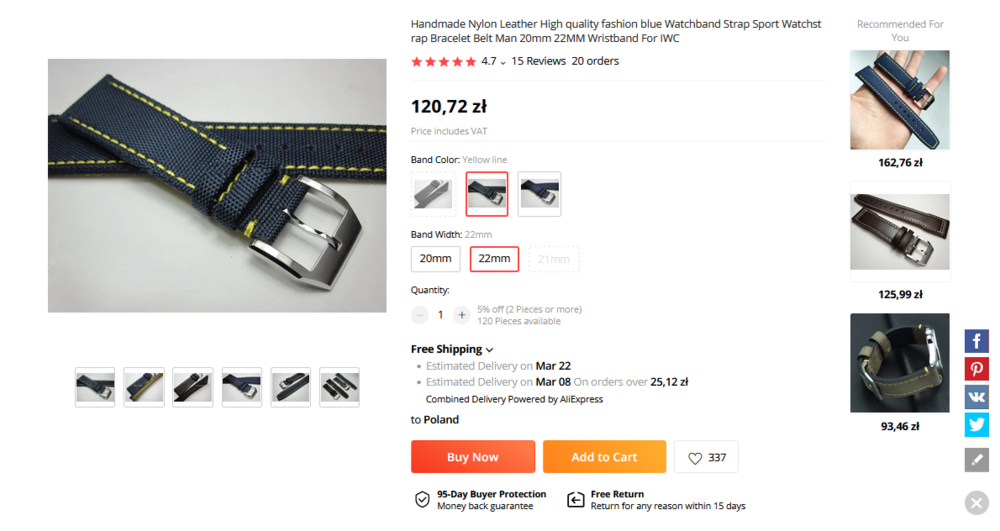Add item to wishlist with heart button

(x=706, y=457)
